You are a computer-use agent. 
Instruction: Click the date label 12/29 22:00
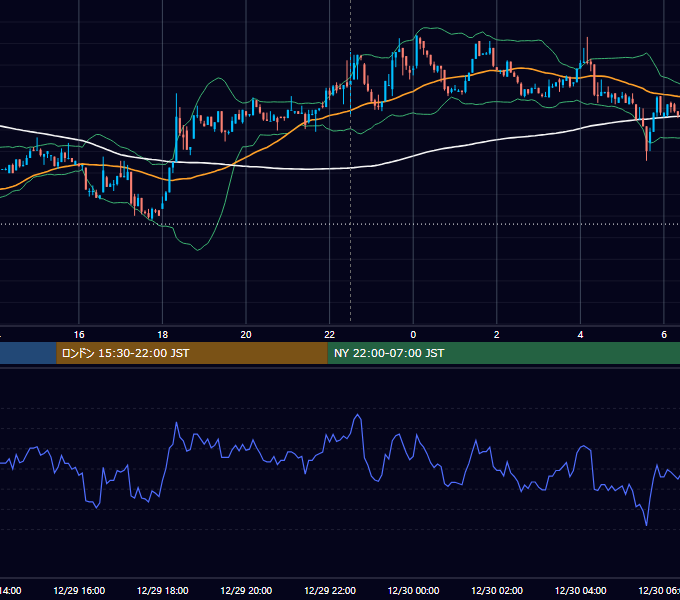330,590
